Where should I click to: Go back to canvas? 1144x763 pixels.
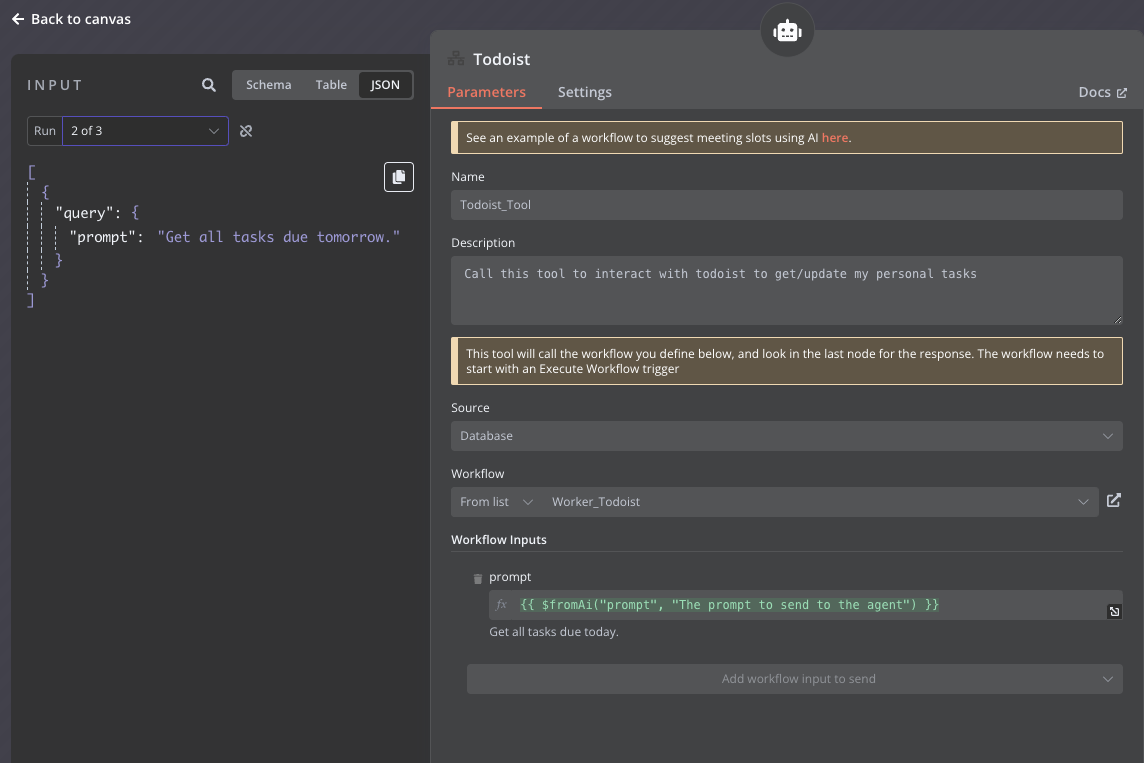click(72, 19)
